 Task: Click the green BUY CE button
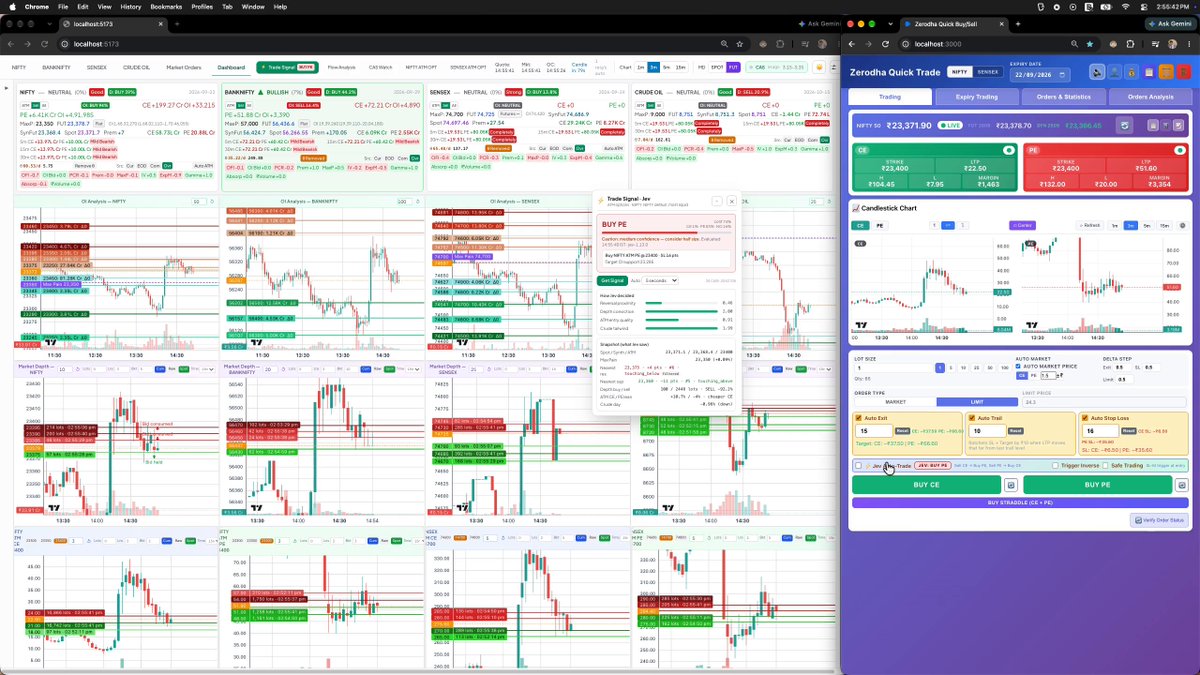pyautogui.click(x=927, y=485)
